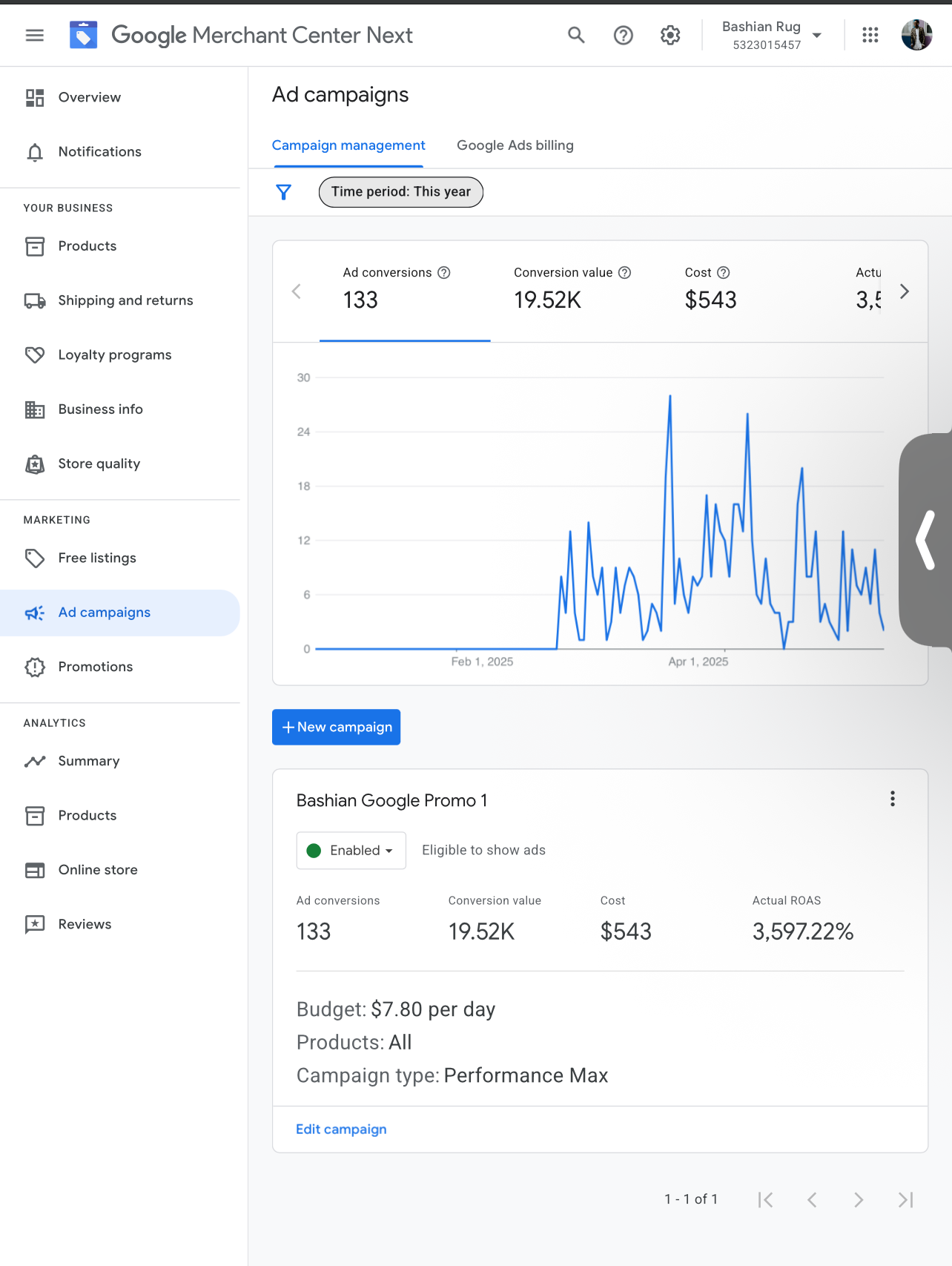Click help icon next to Ad conversions

coord(444,273)
